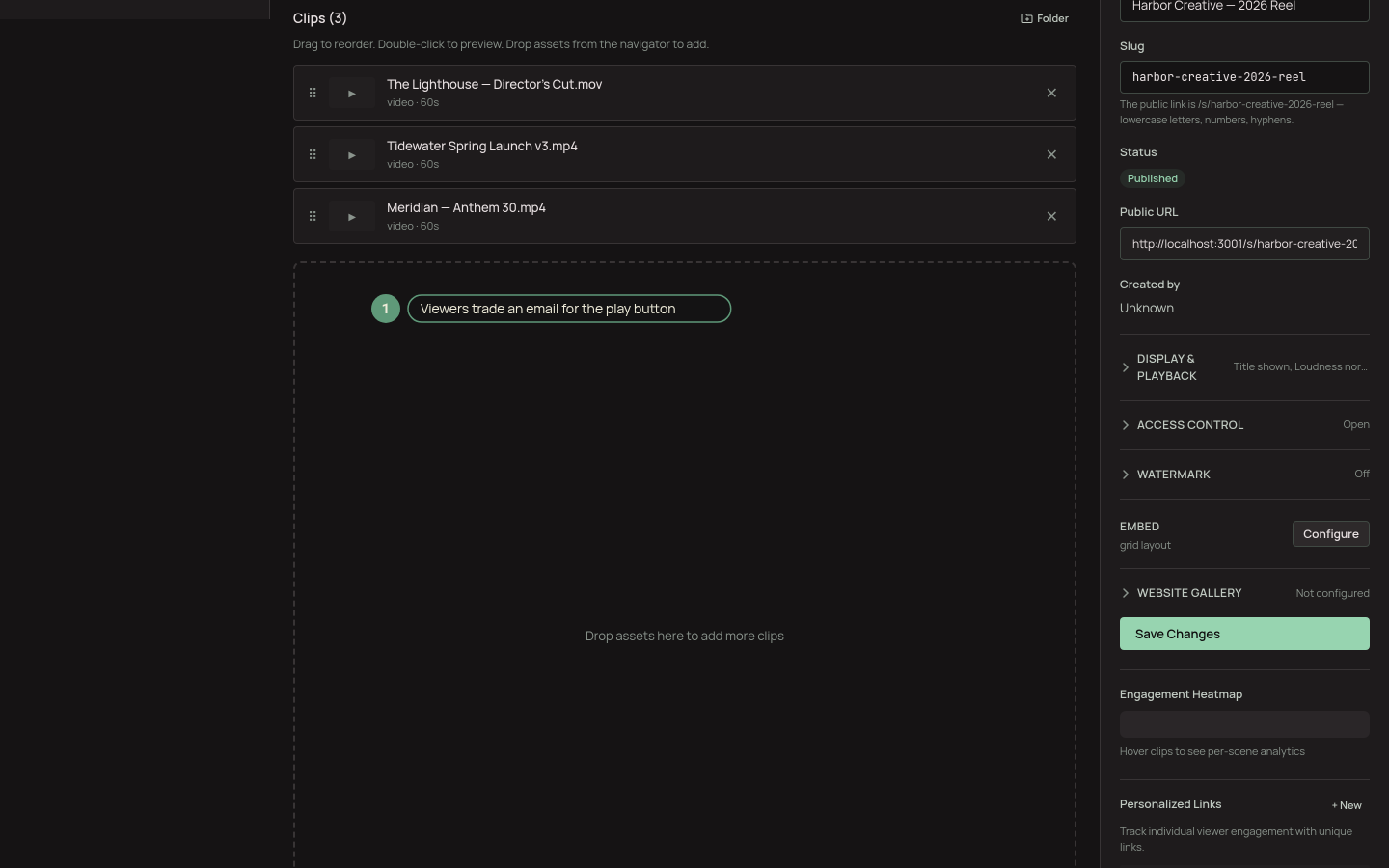Expand Display & Playback section
The image size is (1389, 868).
point(1244,367)
